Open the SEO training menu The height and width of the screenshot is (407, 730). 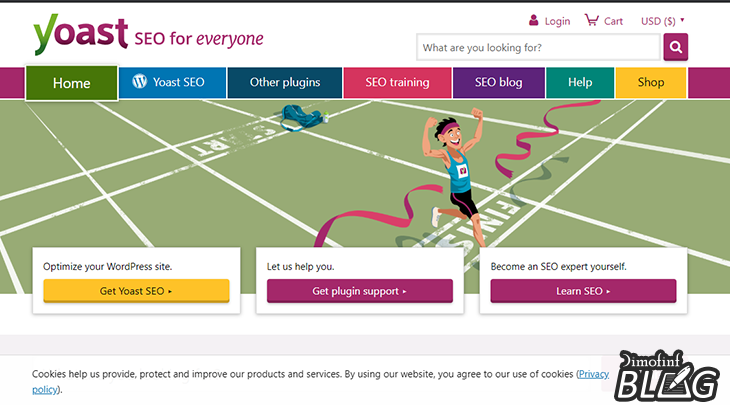click(397, 82)
